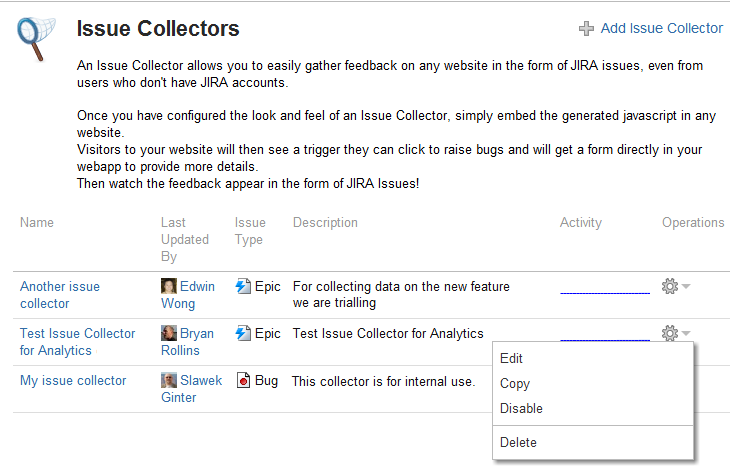
Task: Open the My issue collector link
Action: point(73,381)
